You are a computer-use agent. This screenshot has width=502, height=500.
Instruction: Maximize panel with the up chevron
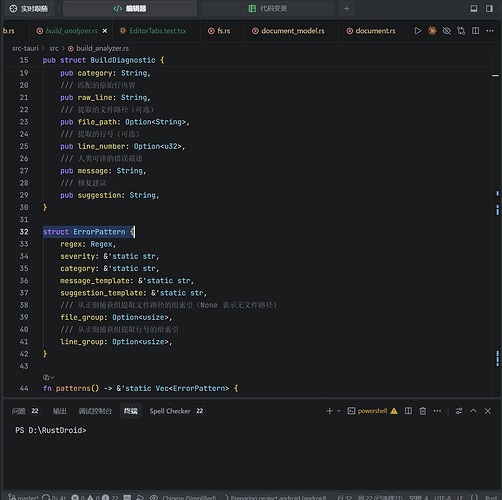coord(473,411)
